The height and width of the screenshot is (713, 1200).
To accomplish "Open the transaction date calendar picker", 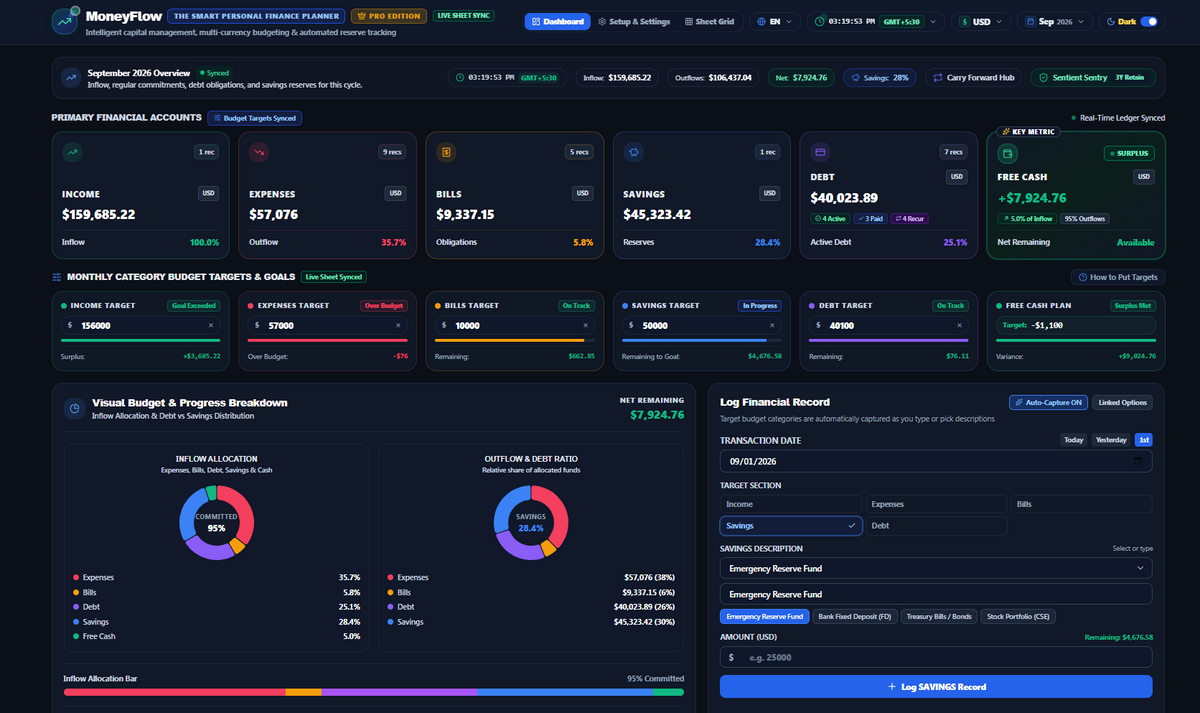I will point(1137,461).
